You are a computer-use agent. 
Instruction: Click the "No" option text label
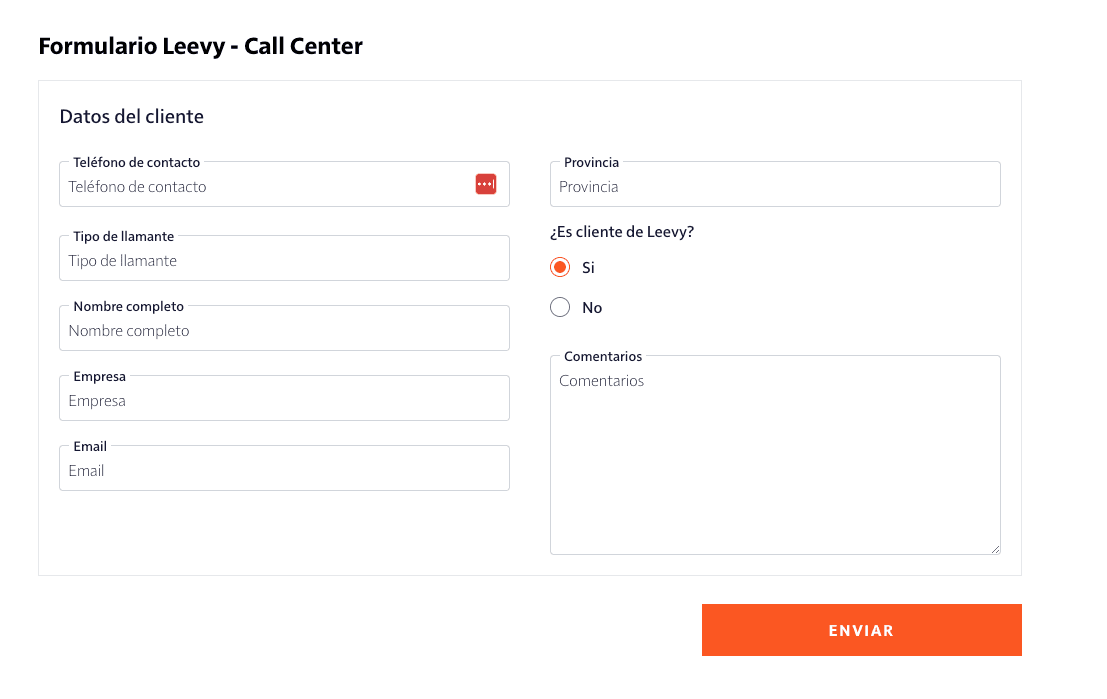[592, 308]
